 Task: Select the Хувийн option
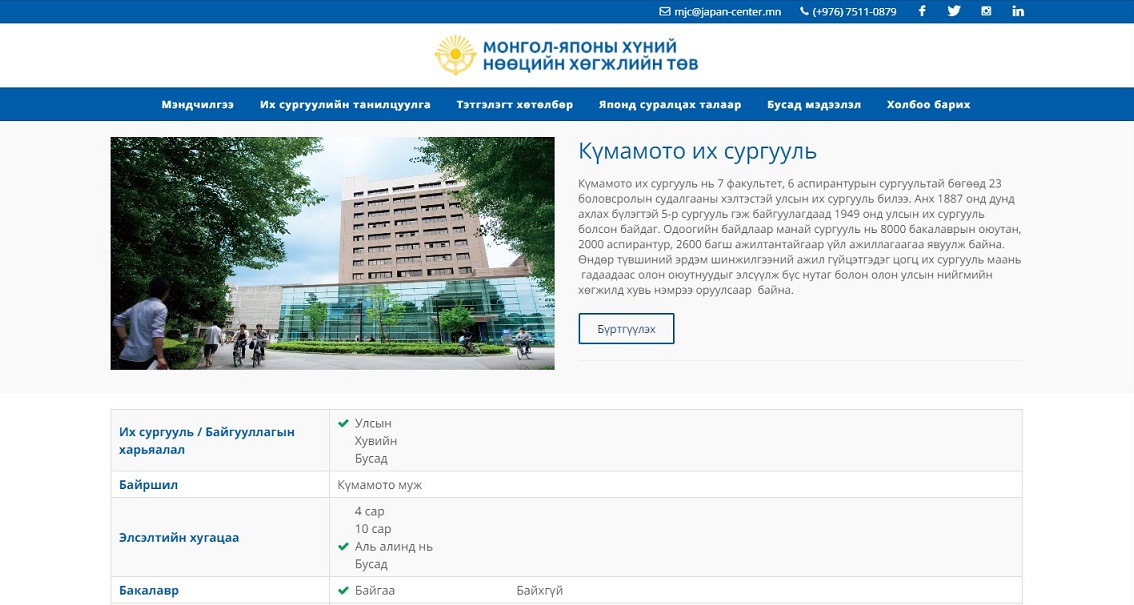375,441
